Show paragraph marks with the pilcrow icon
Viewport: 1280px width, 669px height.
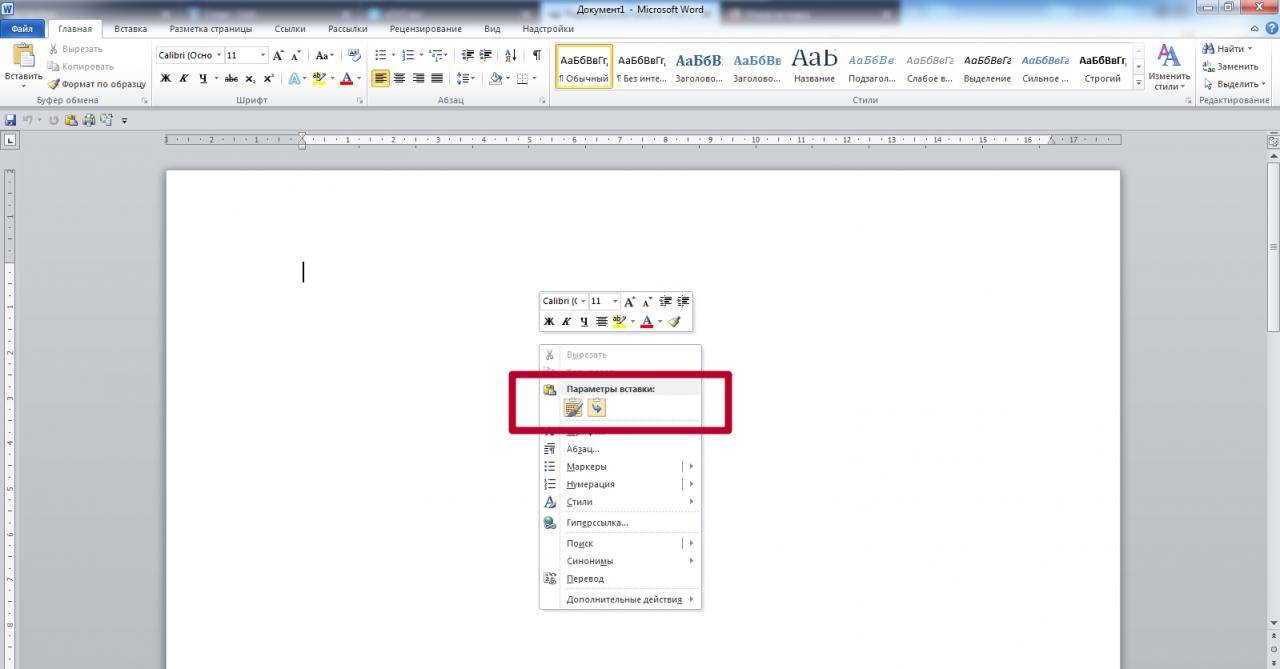tap(537, 55)
